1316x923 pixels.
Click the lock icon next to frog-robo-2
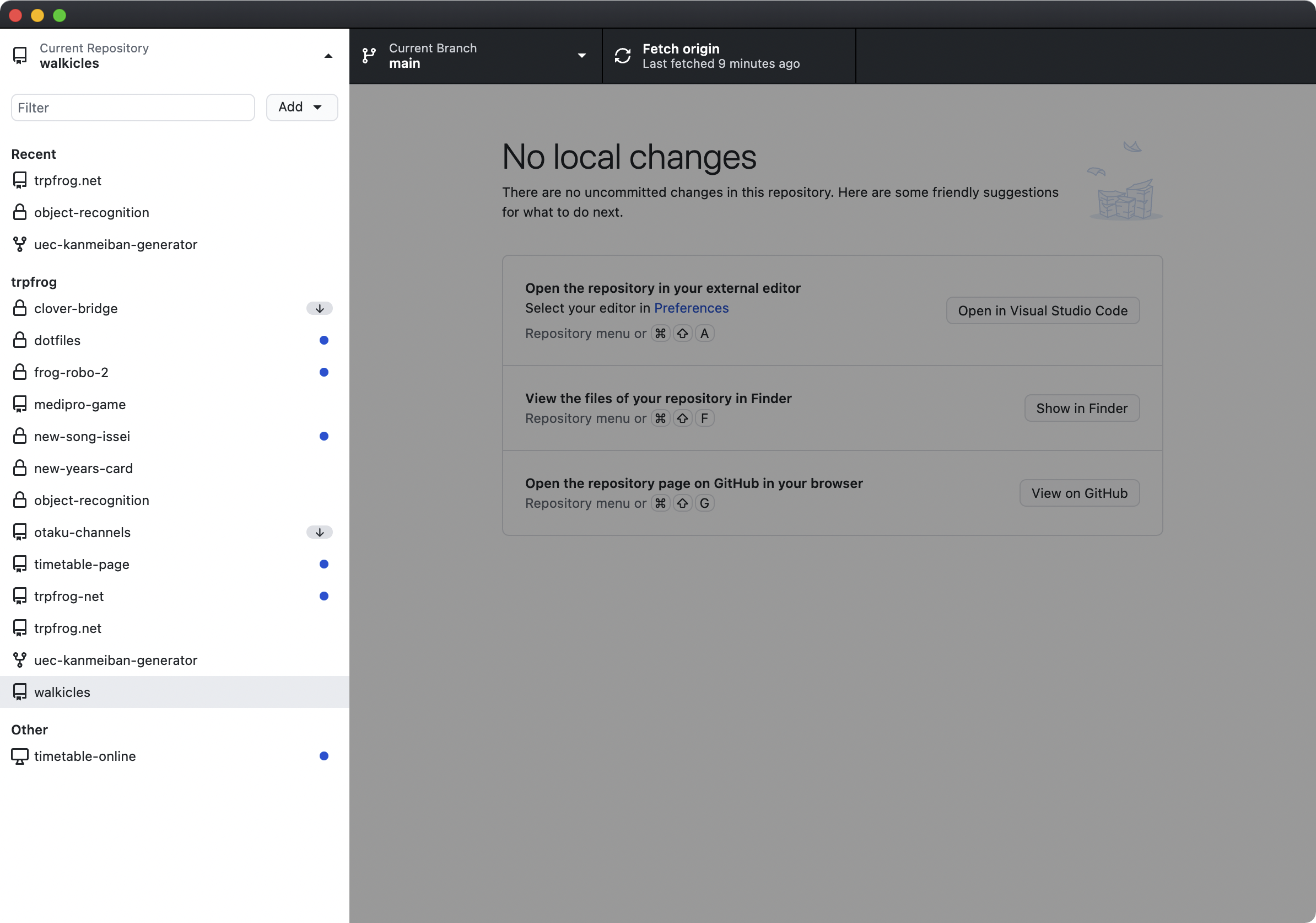19,372
